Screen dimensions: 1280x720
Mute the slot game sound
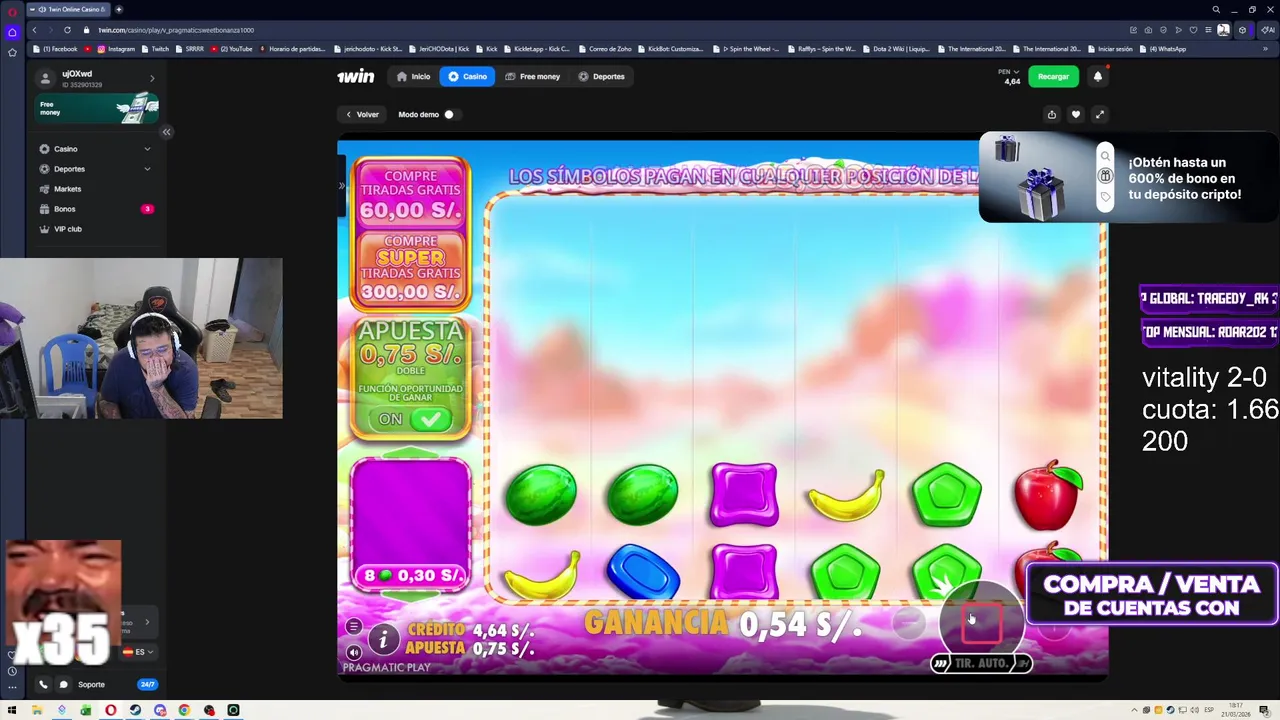tap(353, 652)
